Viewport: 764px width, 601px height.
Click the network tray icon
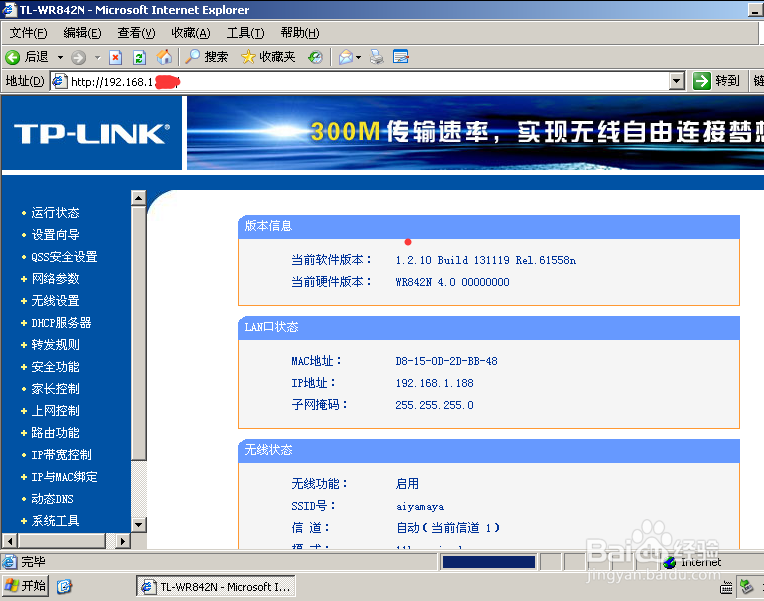(746, 586)
